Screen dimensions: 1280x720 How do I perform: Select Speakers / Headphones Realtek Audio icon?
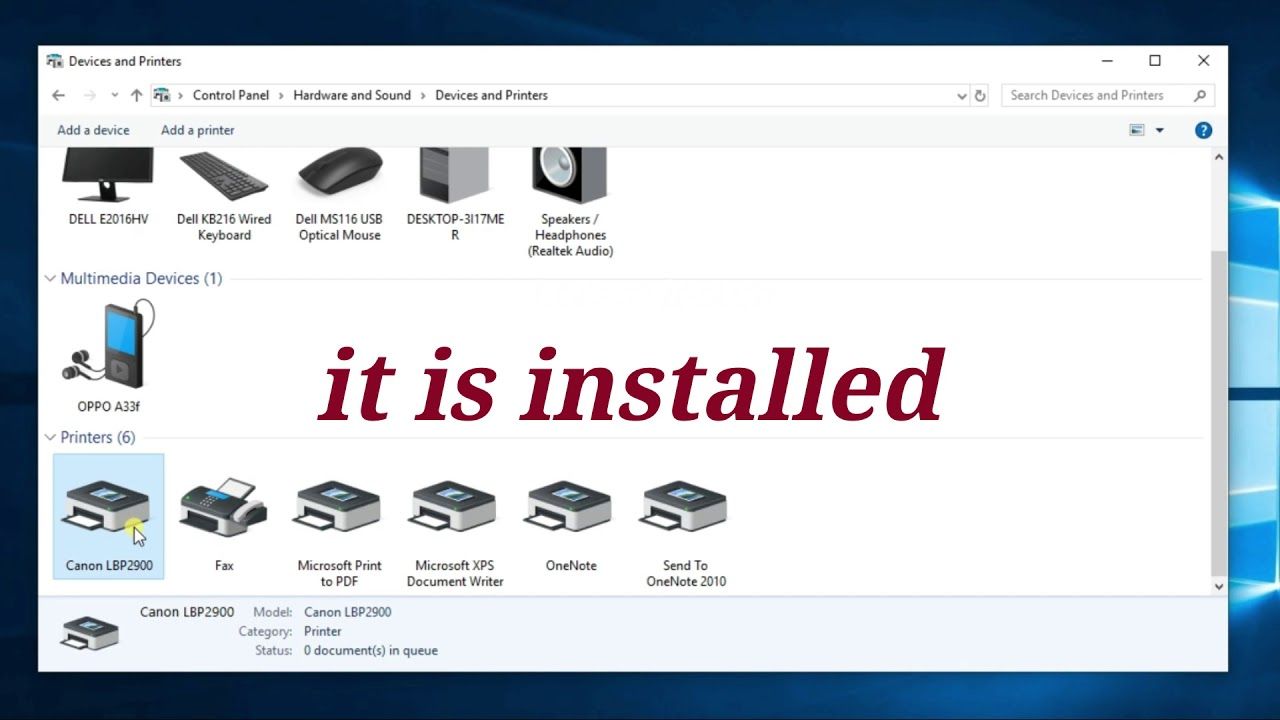pos(570,176)
